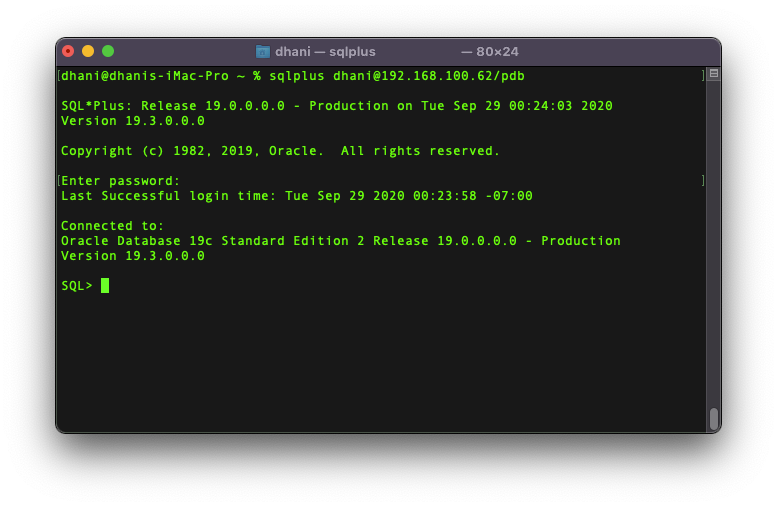This screenshot has width=777, height=507.
Task: Click 'Oracle Database 19c Standard Edition 2' line
Action: (x=341, y=241)
